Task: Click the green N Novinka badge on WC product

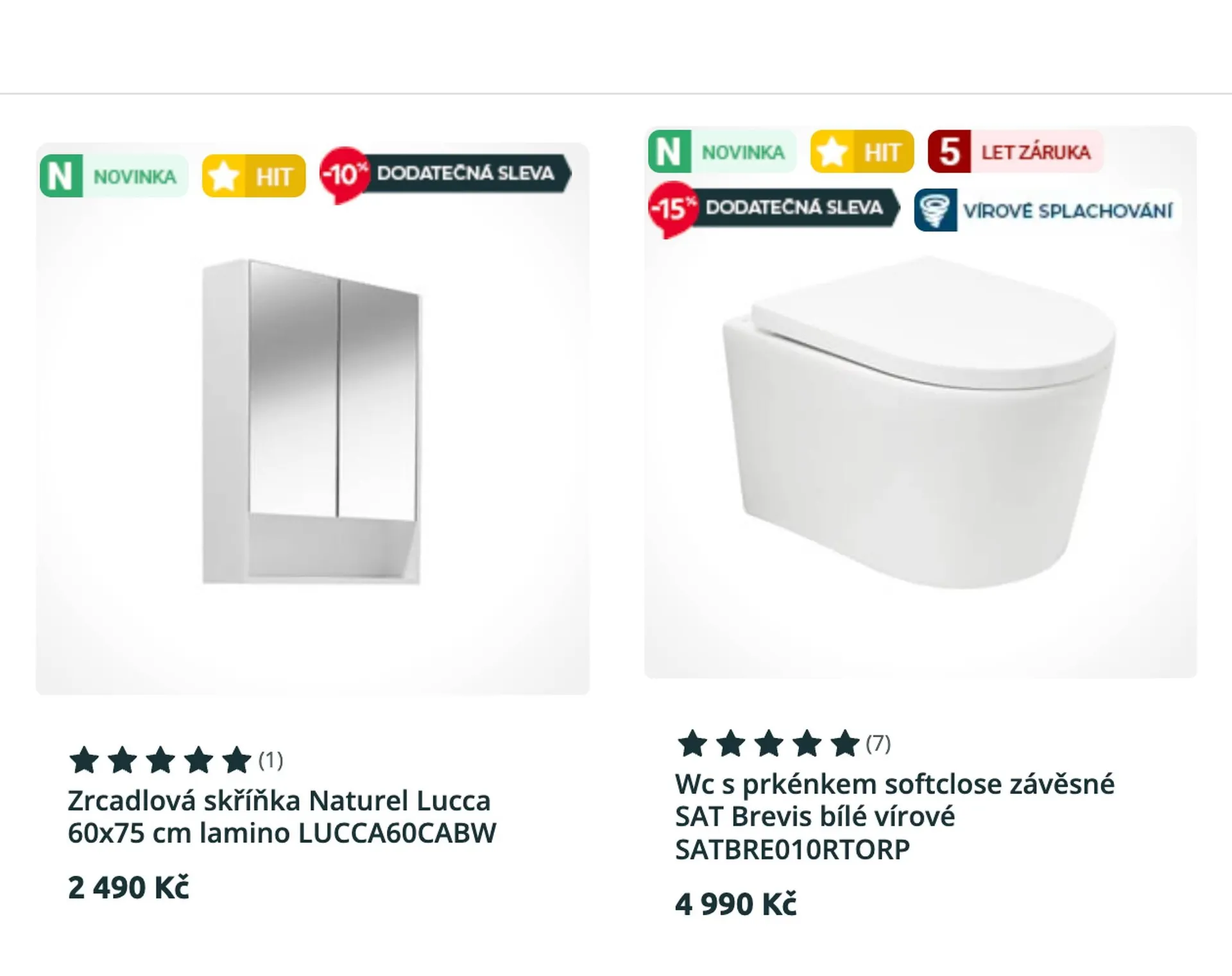Action: (x=721, y=152)
